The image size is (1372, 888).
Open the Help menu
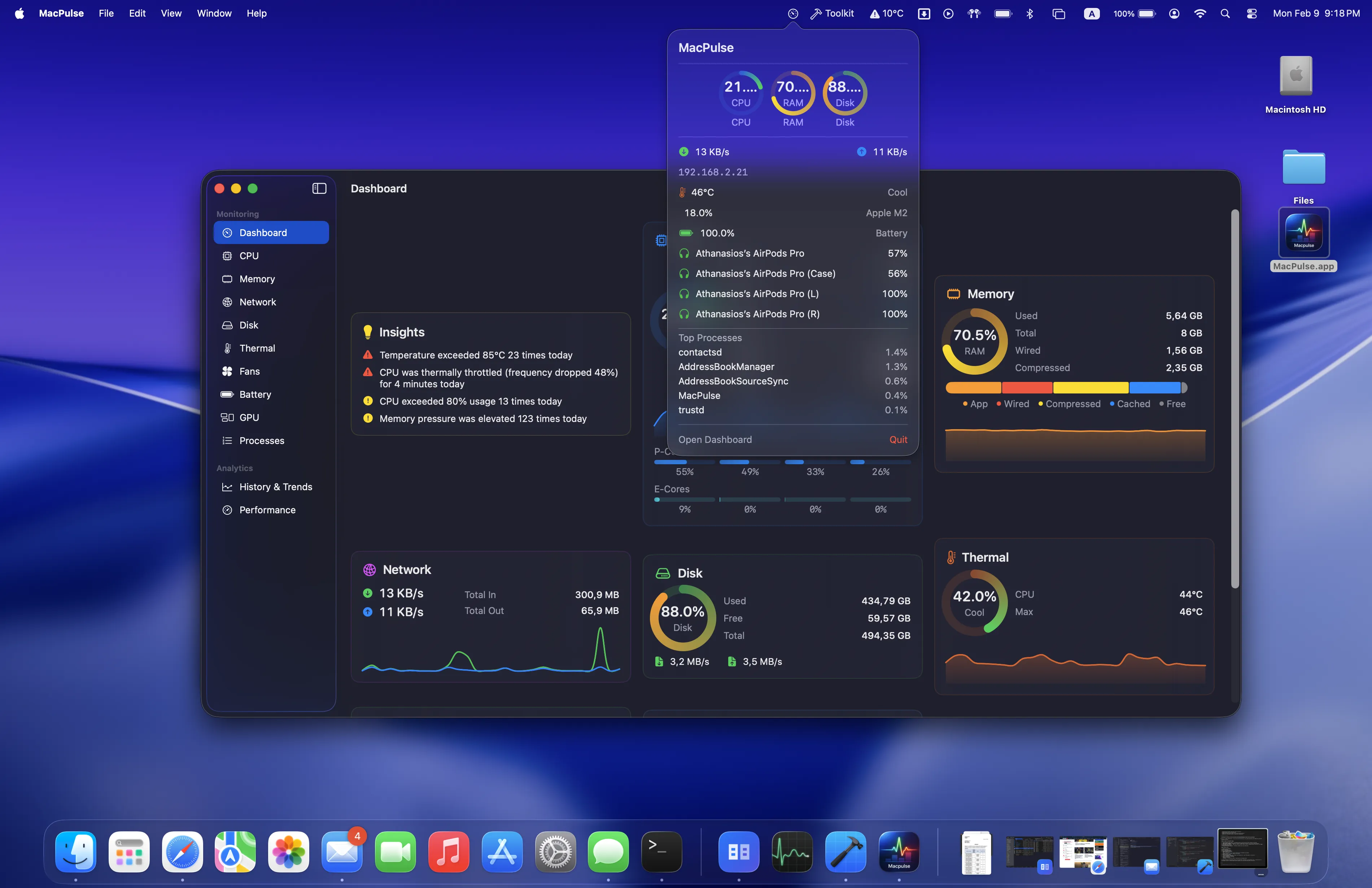pyautogui.click(x=257, y=13)
